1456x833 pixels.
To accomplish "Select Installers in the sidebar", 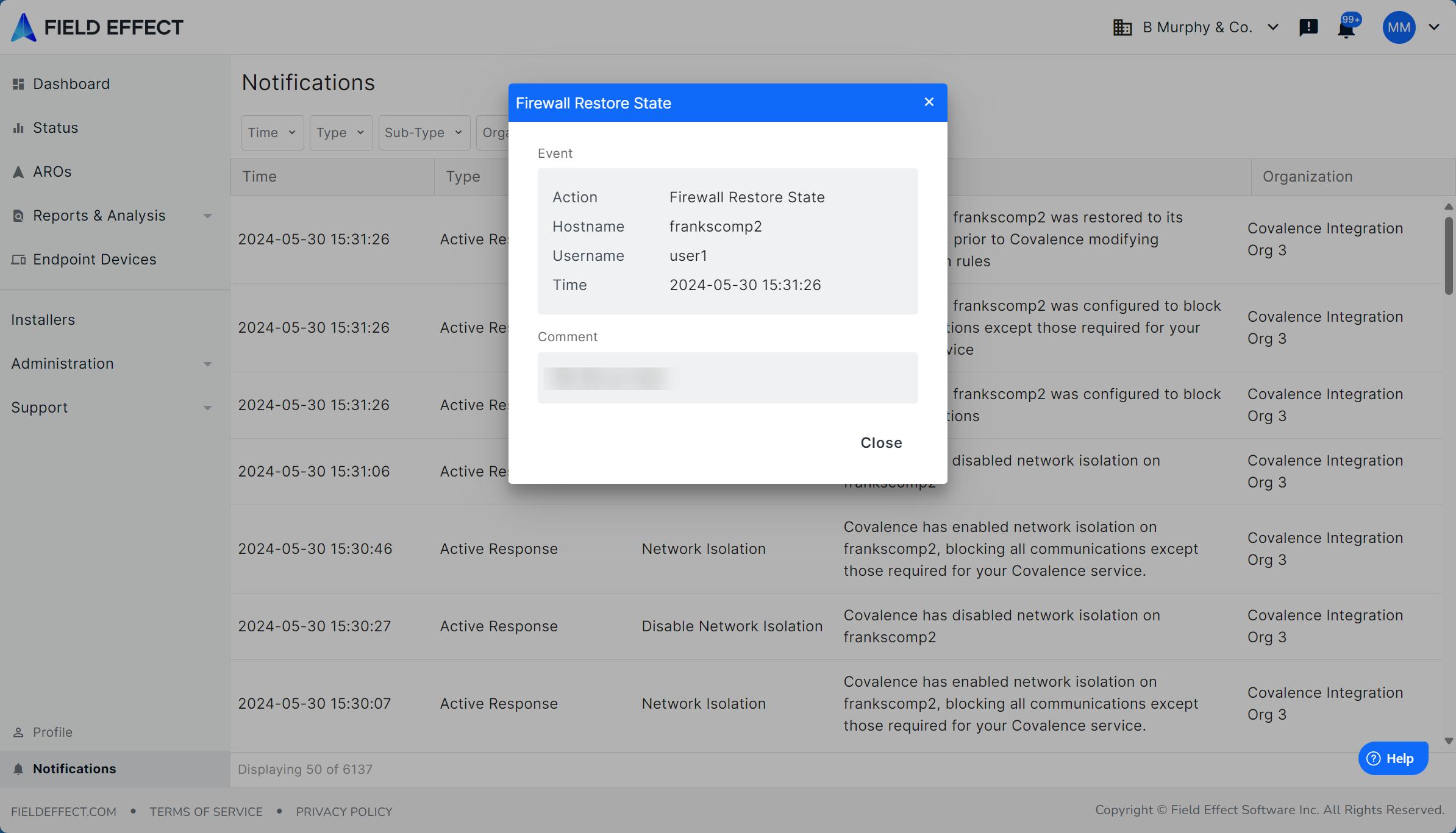I will click(x=43, y=320).
